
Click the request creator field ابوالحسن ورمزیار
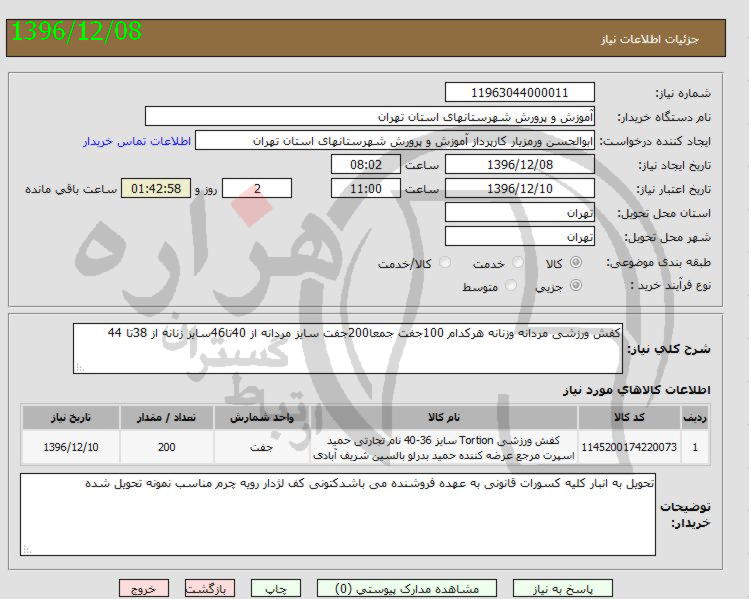click(x=395, y=140)
